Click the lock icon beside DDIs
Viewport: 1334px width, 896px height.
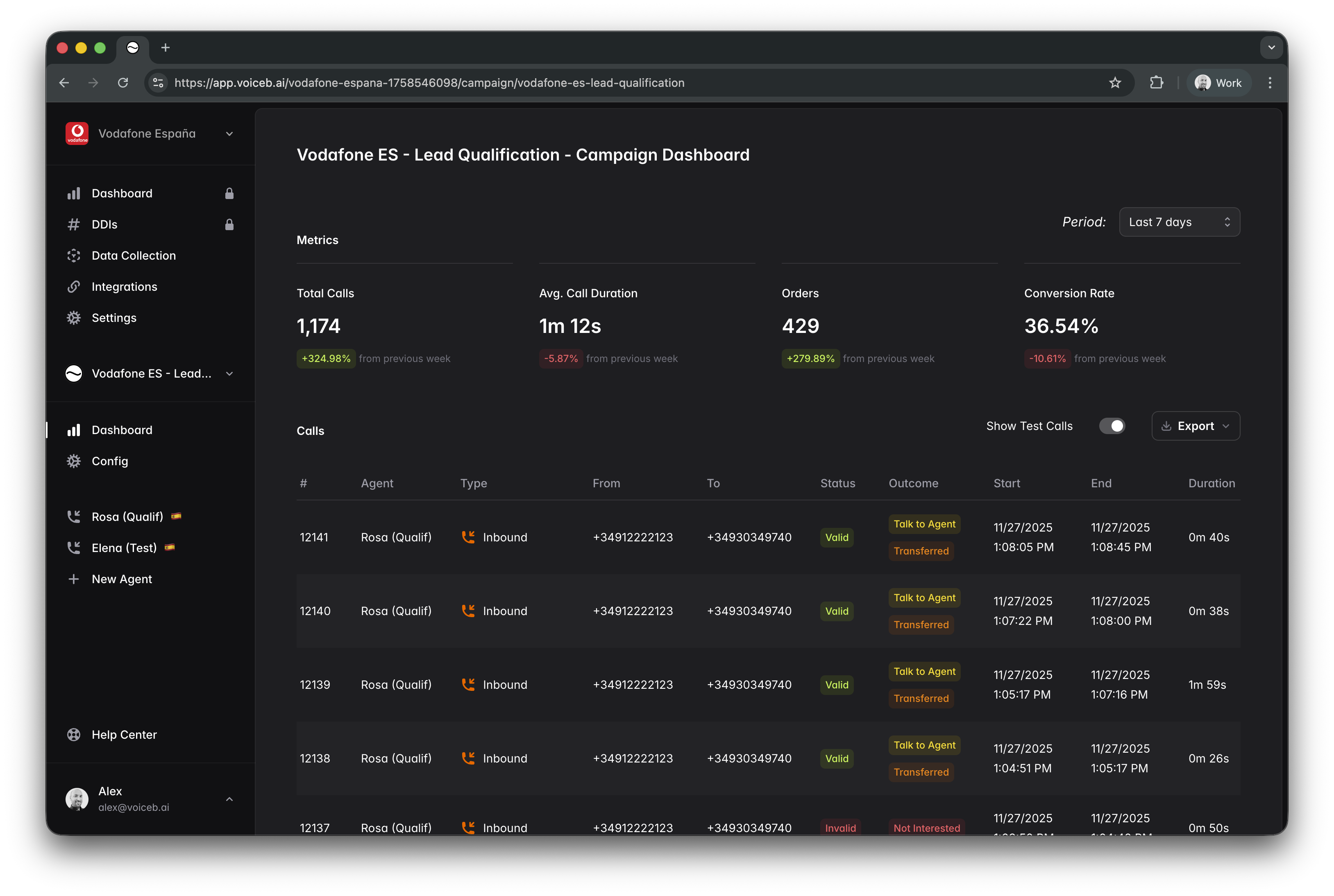[x=229, y=224]
